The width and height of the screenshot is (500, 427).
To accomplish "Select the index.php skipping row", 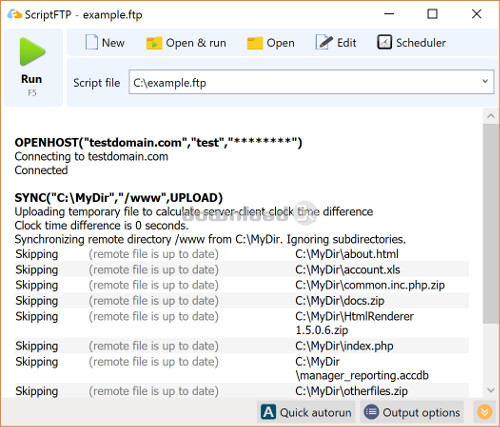I will point(242,346).
